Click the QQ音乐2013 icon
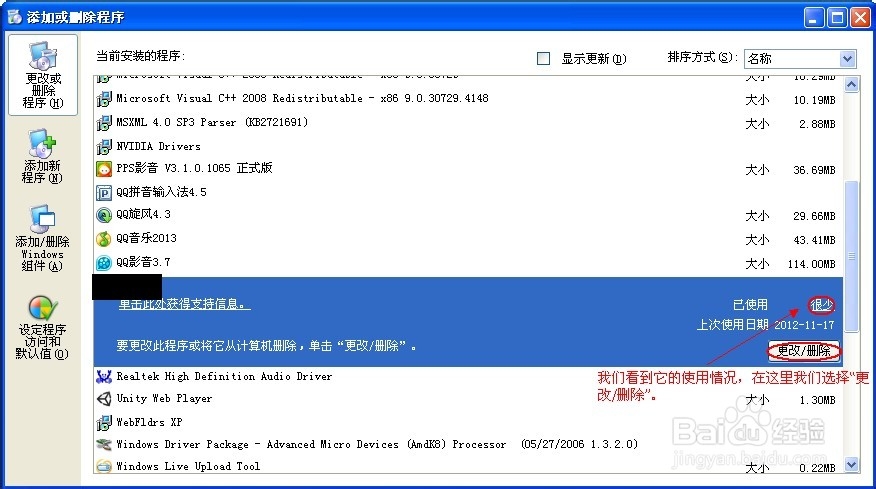The height and width of the screenshot is (489, 876). [x=104, y=239]
